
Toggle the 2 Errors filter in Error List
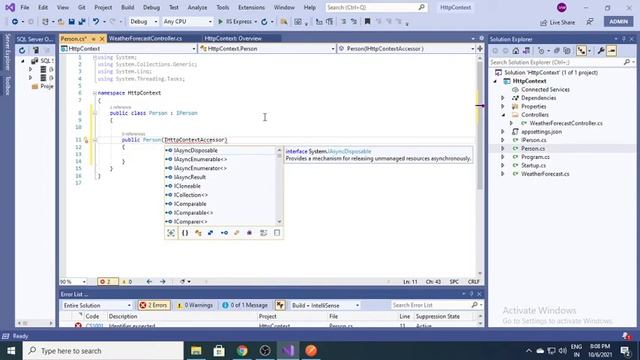(x=153, y=305)
